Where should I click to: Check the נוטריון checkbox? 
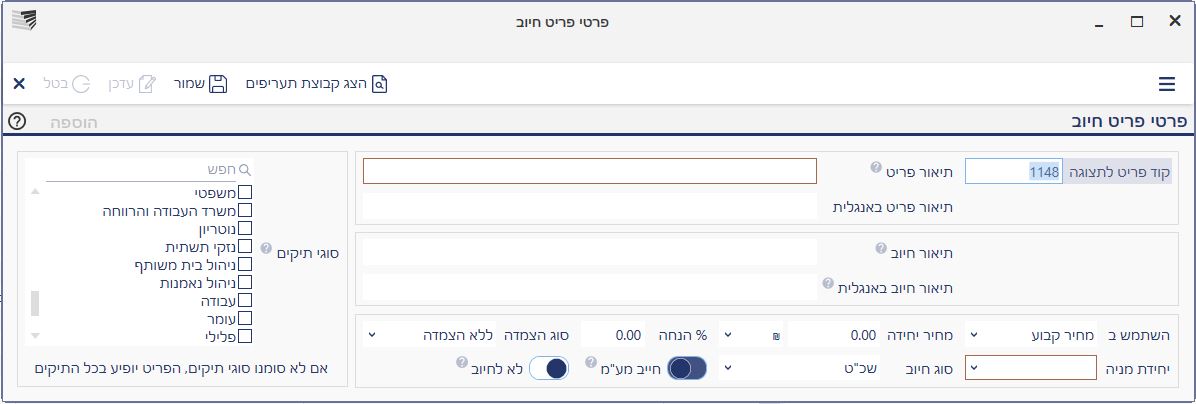click(x=245, y=228)
